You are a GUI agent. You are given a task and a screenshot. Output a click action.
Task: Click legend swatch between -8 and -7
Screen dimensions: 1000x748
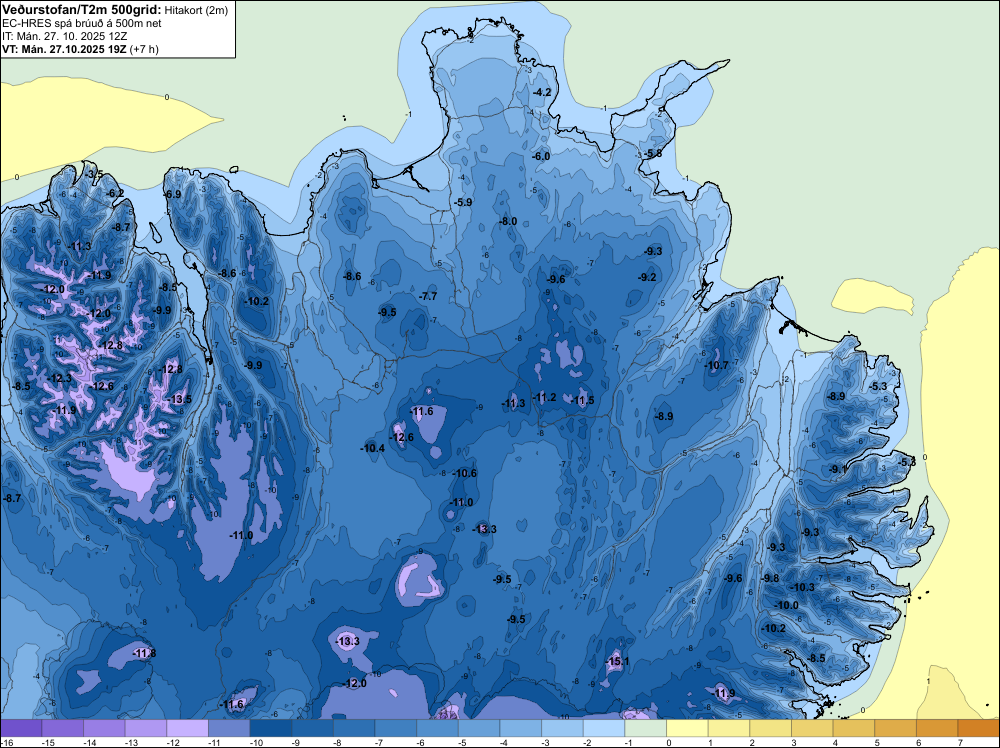(x=354, y=728)
